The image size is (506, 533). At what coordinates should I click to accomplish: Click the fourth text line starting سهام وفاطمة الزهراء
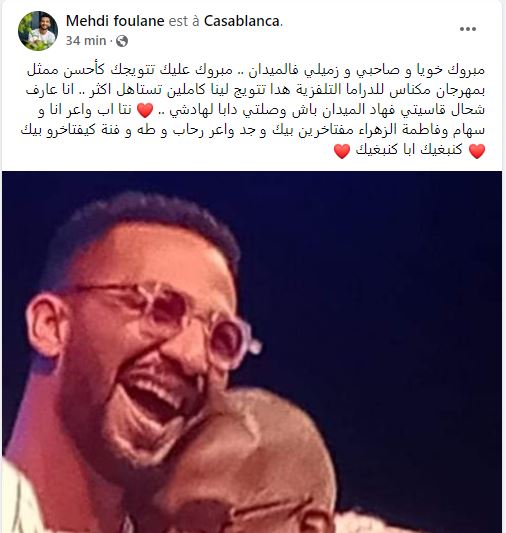coord(253,131)
